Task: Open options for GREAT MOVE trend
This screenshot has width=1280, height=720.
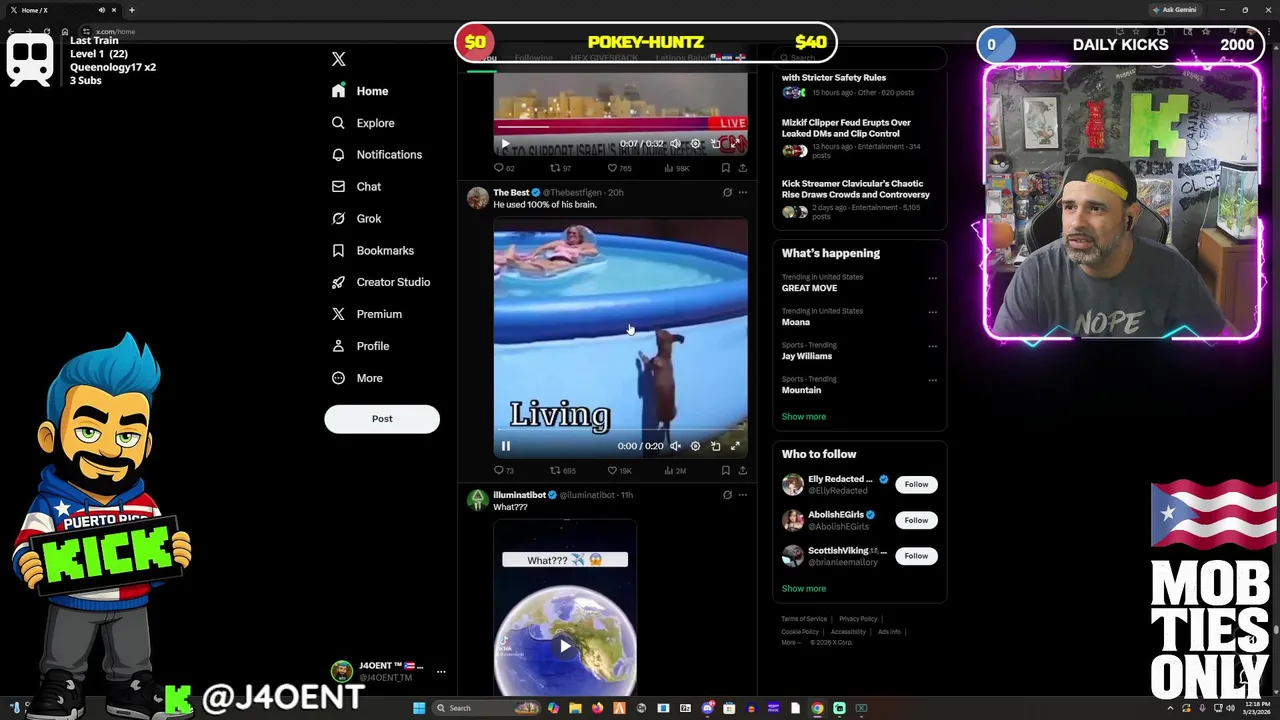Action: coord(932,279)
